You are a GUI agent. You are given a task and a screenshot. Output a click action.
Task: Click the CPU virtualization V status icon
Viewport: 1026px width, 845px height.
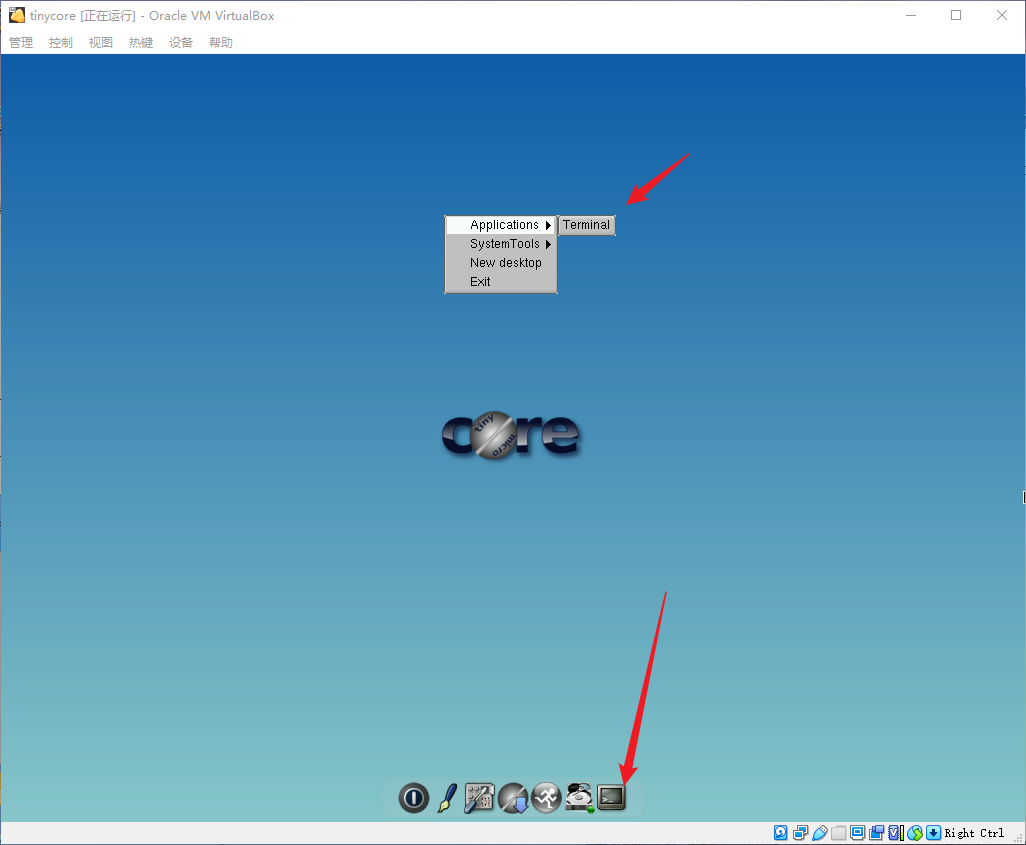[895, 833]
